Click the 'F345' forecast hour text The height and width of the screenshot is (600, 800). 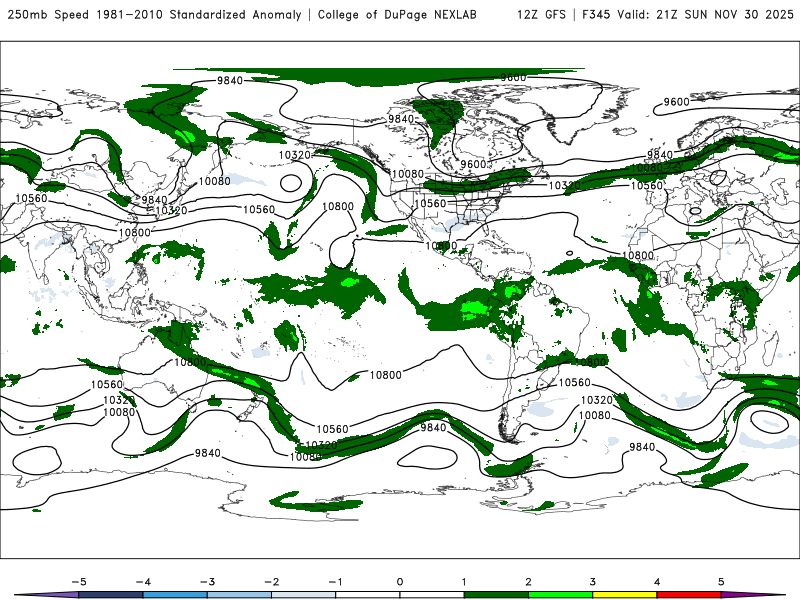(x=596, y=14)
